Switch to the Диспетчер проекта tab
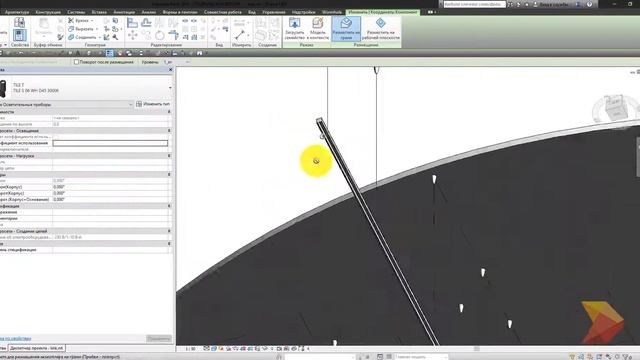Screen dimensions: 640x360 37,348
